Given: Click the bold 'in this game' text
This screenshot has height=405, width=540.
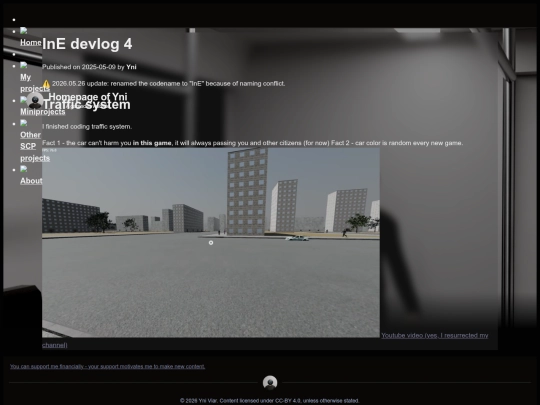Looking at the screenshot, I should pos(152,143).
